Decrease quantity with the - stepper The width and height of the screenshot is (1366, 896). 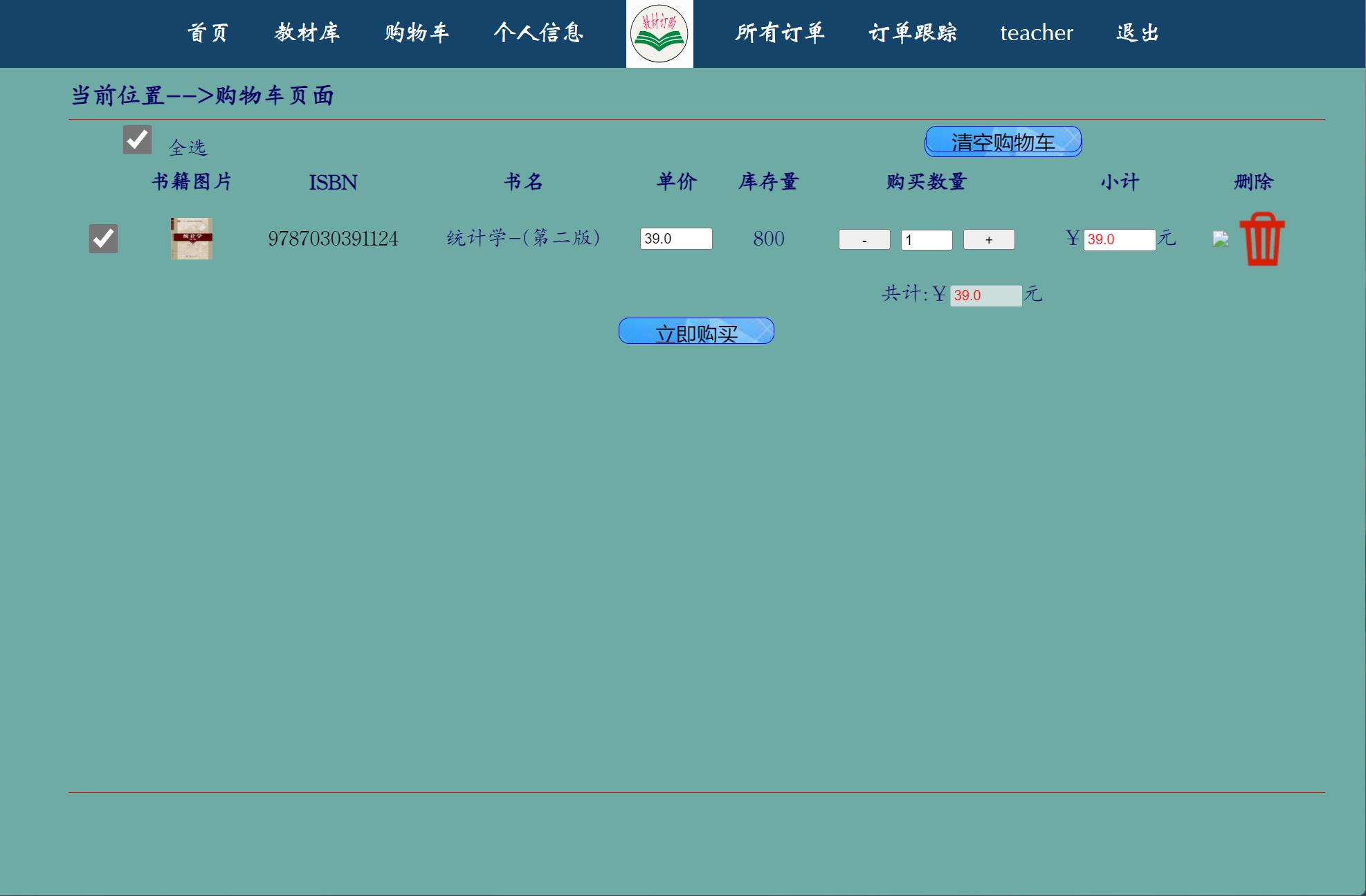tap(863, 239)
